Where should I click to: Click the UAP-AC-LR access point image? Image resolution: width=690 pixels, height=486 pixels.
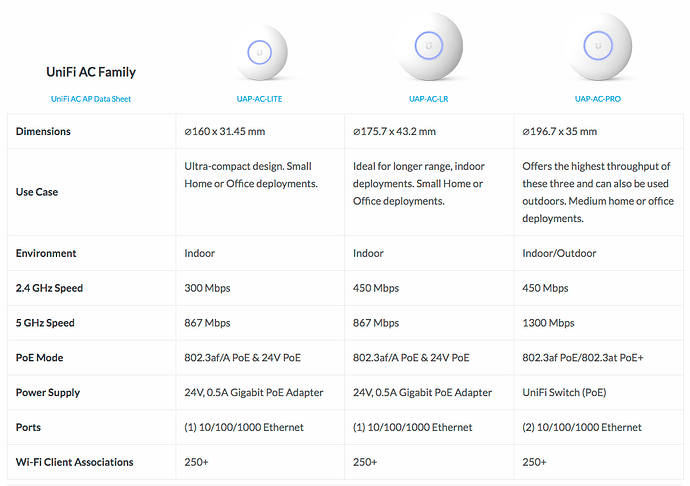429,46
